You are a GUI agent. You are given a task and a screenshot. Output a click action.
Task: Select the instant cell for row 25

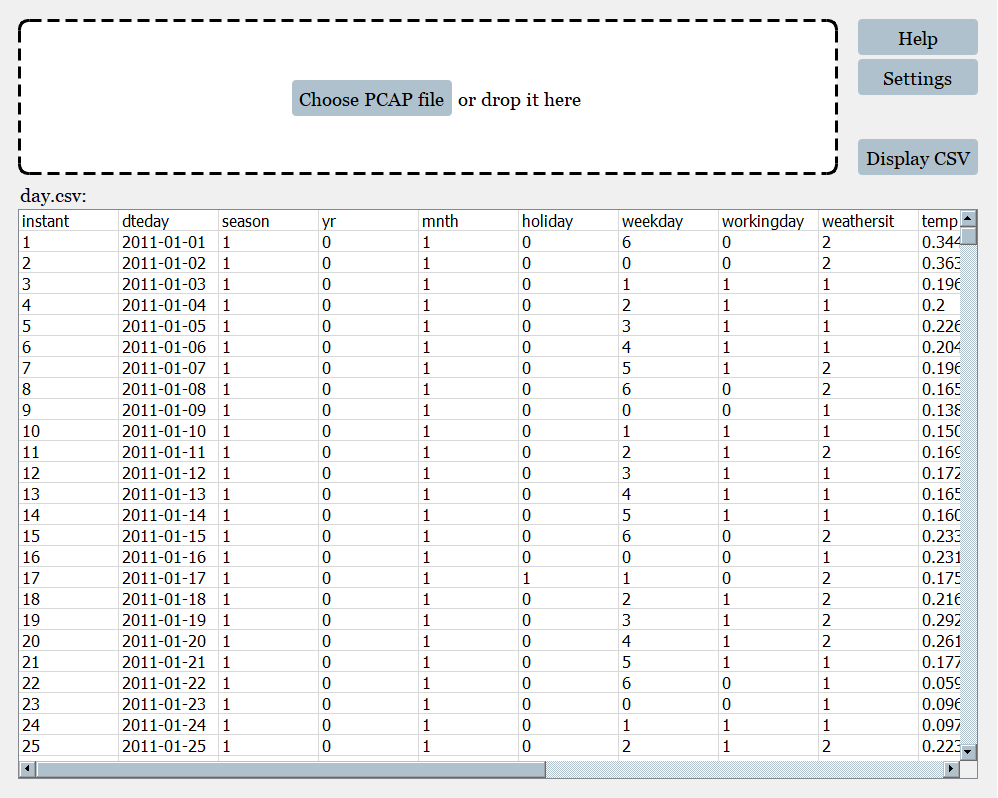(x=31, y=746)
